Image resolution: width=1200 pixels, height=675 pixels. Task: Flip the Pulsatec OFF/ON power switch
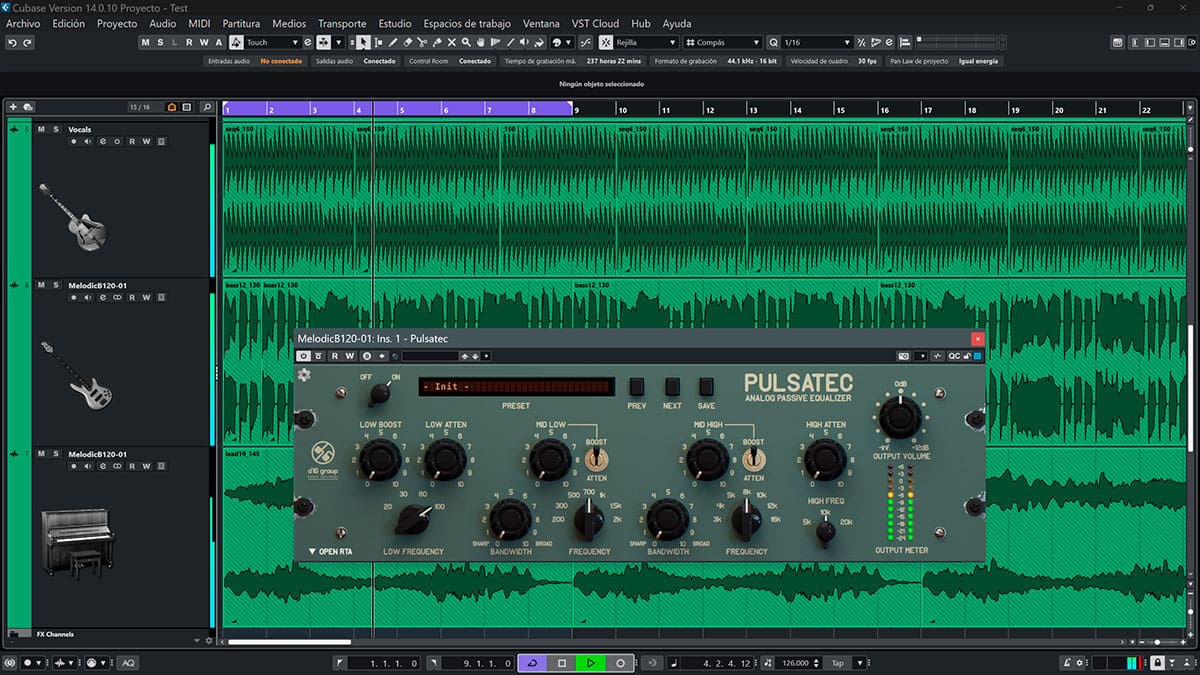379,393
